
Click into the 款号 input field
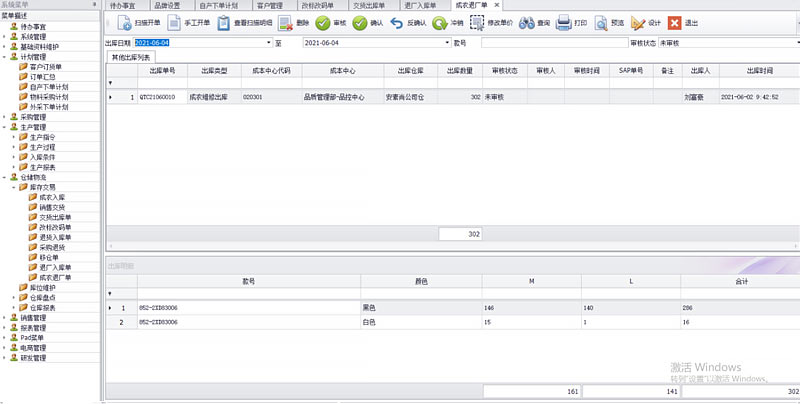click(552, 44)
